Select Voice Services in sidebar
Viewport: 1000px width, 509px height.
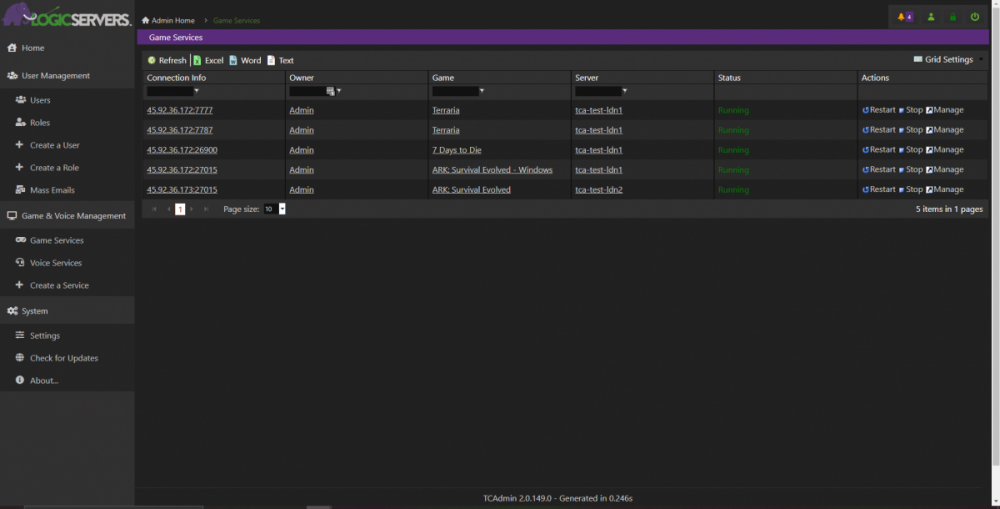coord(55,263)
